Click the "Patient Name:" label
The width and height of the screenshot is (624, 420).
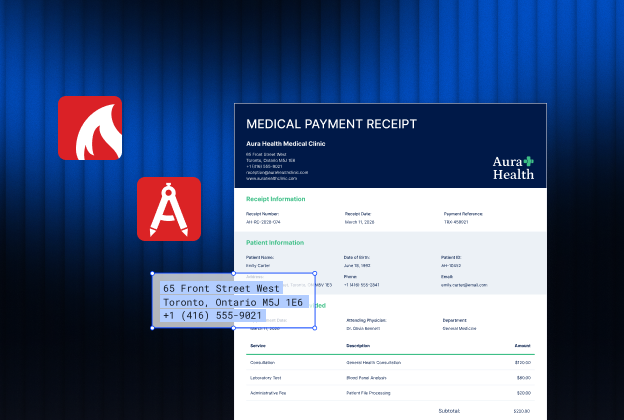point(260,258)
